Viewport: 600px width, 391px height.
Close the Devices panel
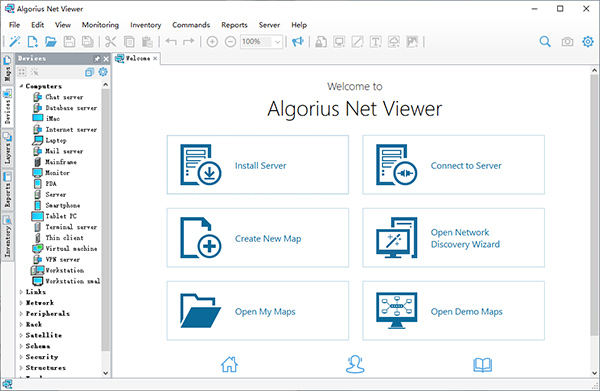point(106,59)
